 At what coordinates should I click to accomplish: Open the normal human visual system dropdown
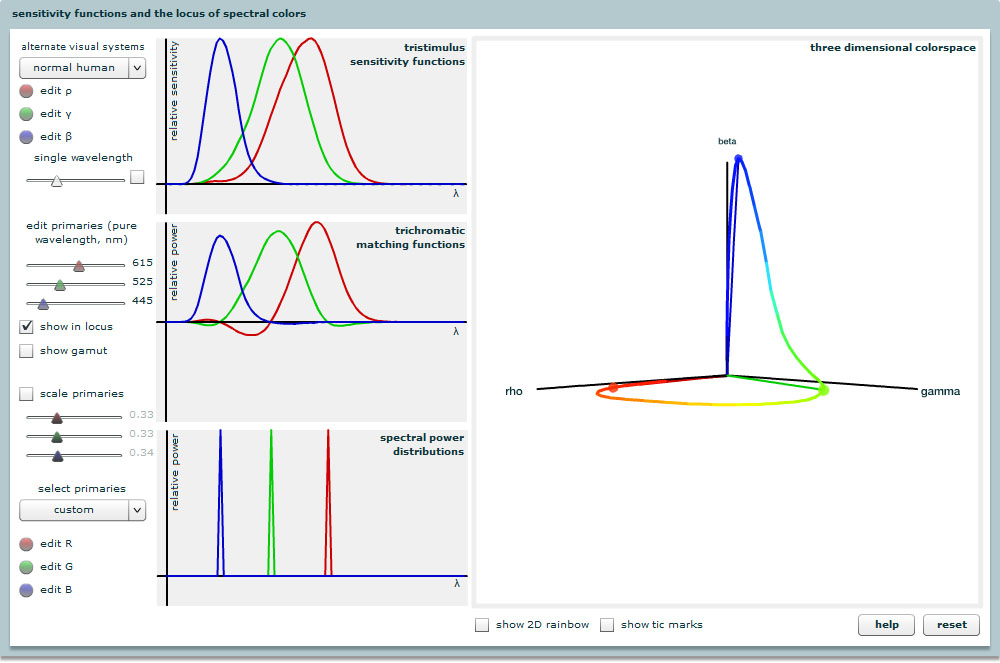coord(82,68)
